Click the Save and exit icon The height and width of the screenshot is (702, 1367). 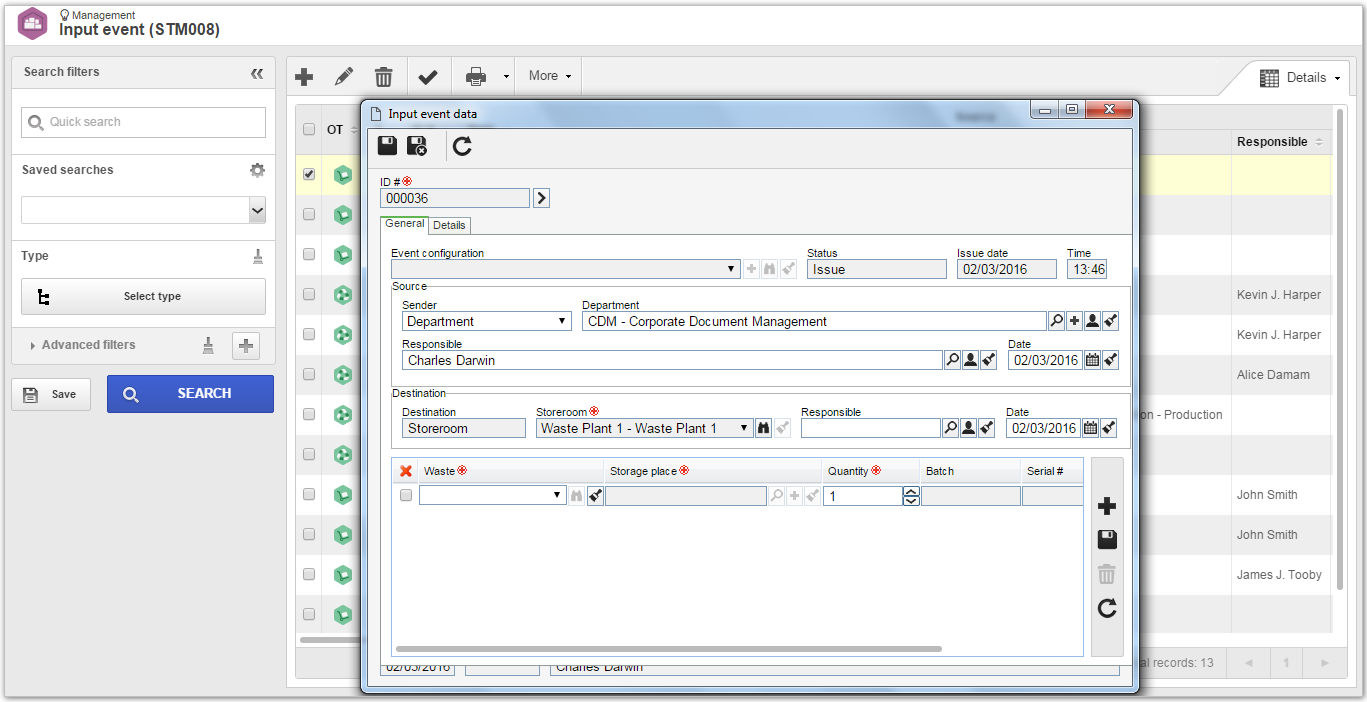coord(417,147)
